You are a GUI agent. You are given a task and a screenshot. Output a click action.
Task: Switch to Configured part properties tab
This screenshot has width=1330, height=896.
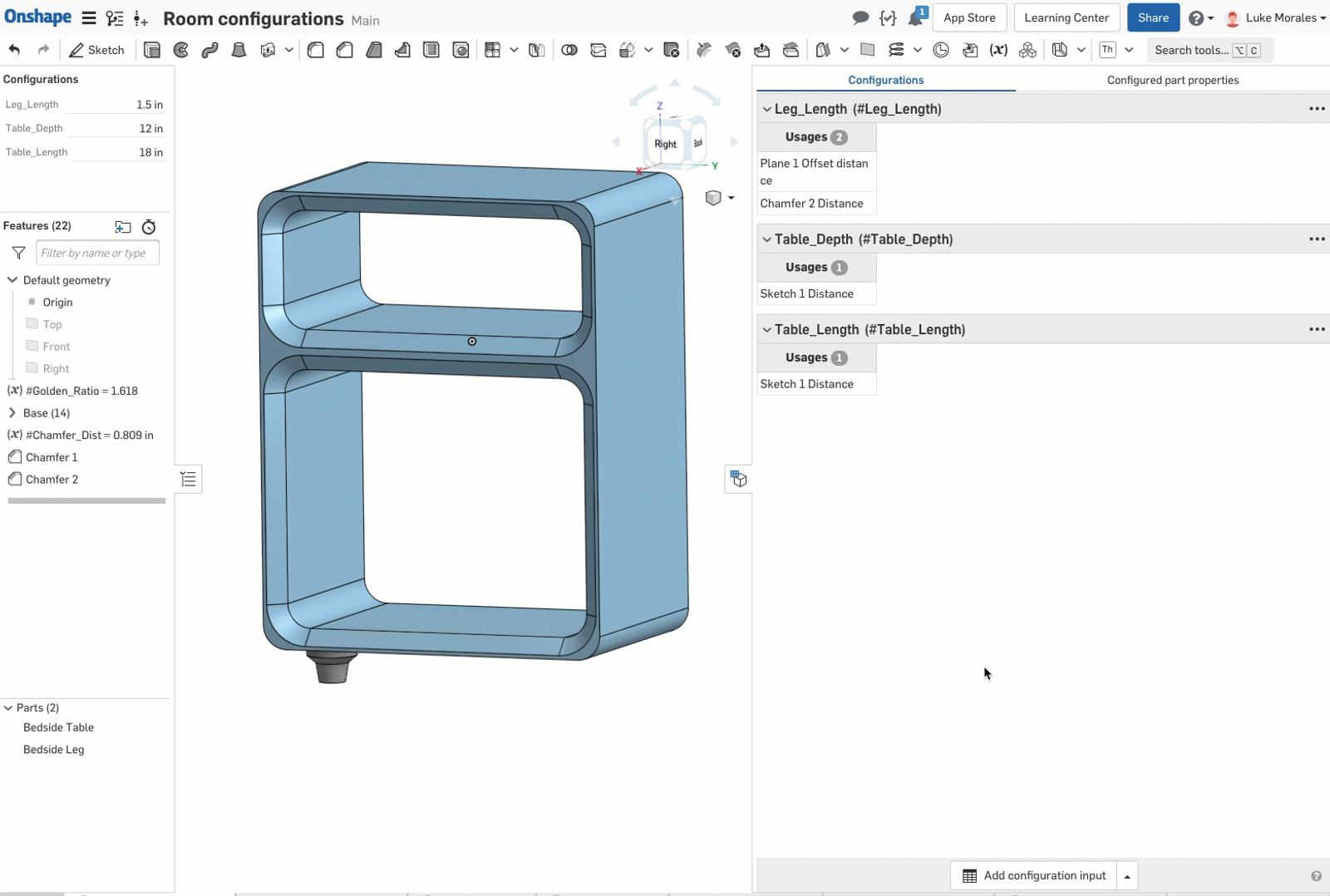pyautogui.click(x=1172, y=80)
